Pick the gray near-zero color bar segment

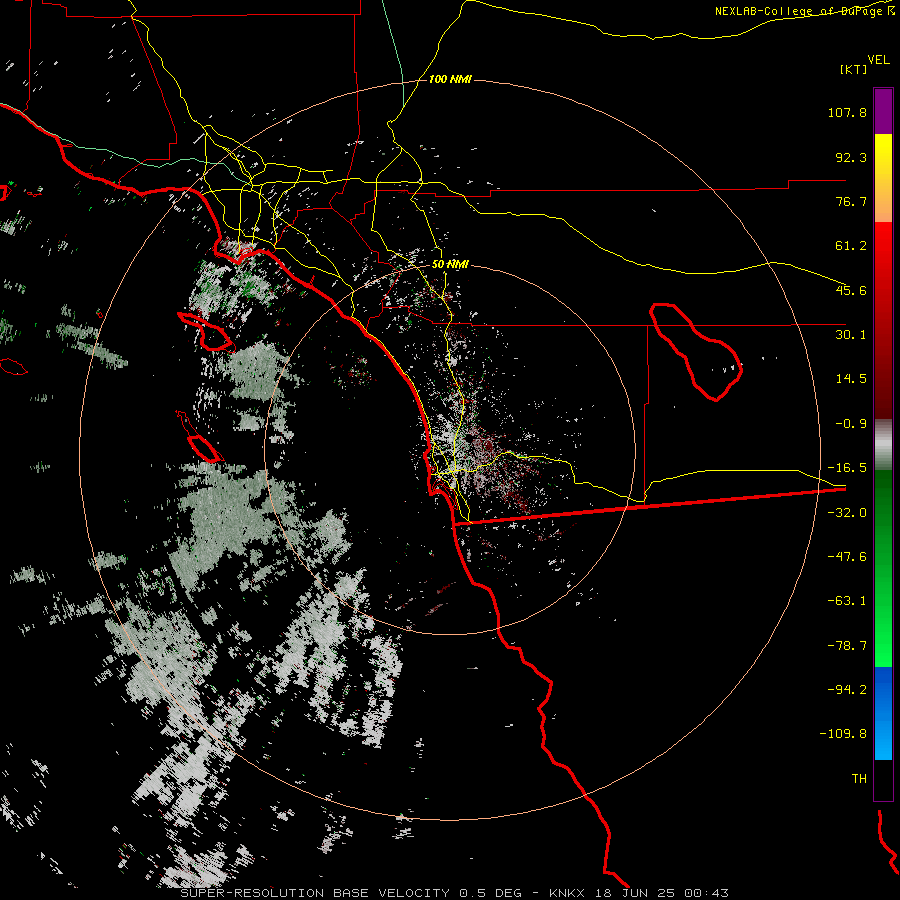coord(883,445)
